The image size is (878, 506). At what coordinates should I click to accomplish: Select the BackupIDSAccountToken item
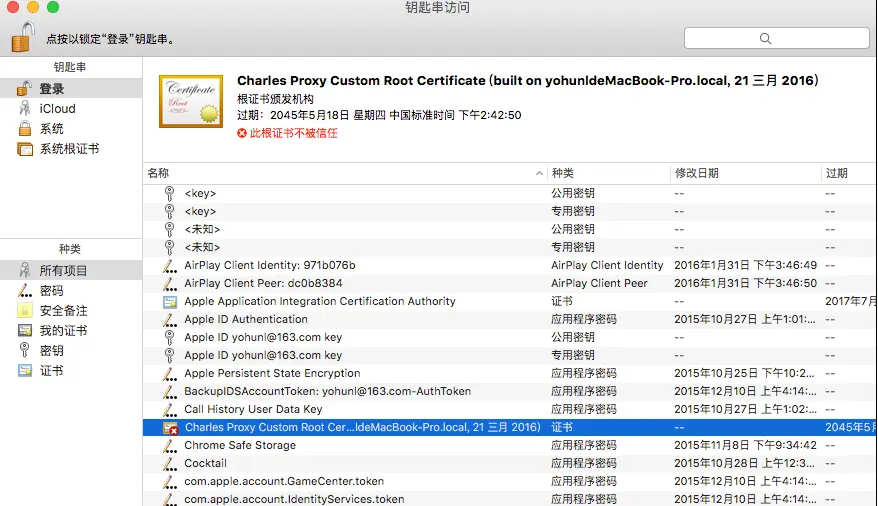510,391
